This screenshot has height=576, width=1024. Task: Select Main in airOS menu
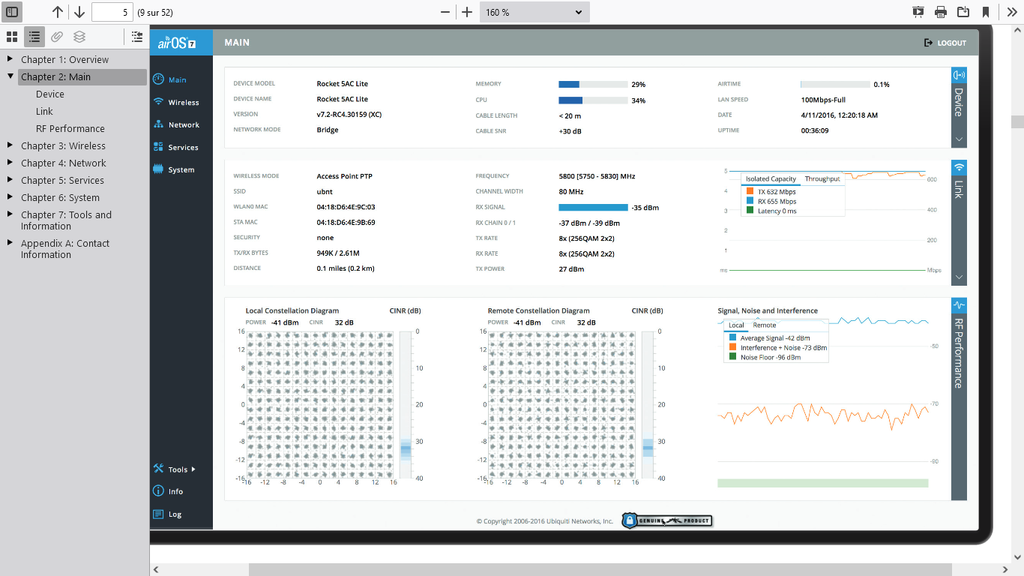pyautogui.click(x=177, y=80)
